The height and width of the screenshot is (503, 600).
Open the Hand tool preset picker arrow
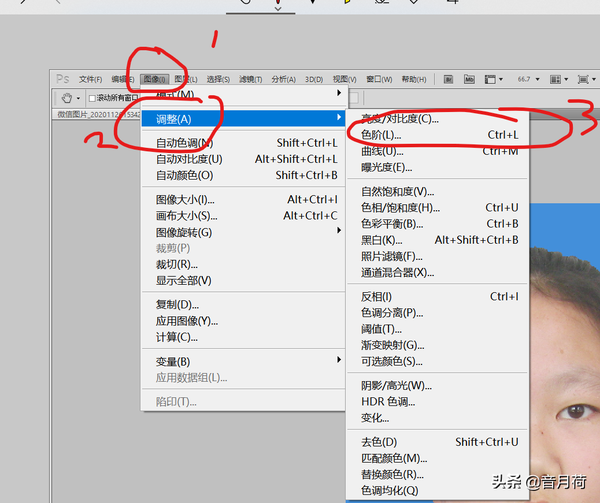[x=78, y=98]
